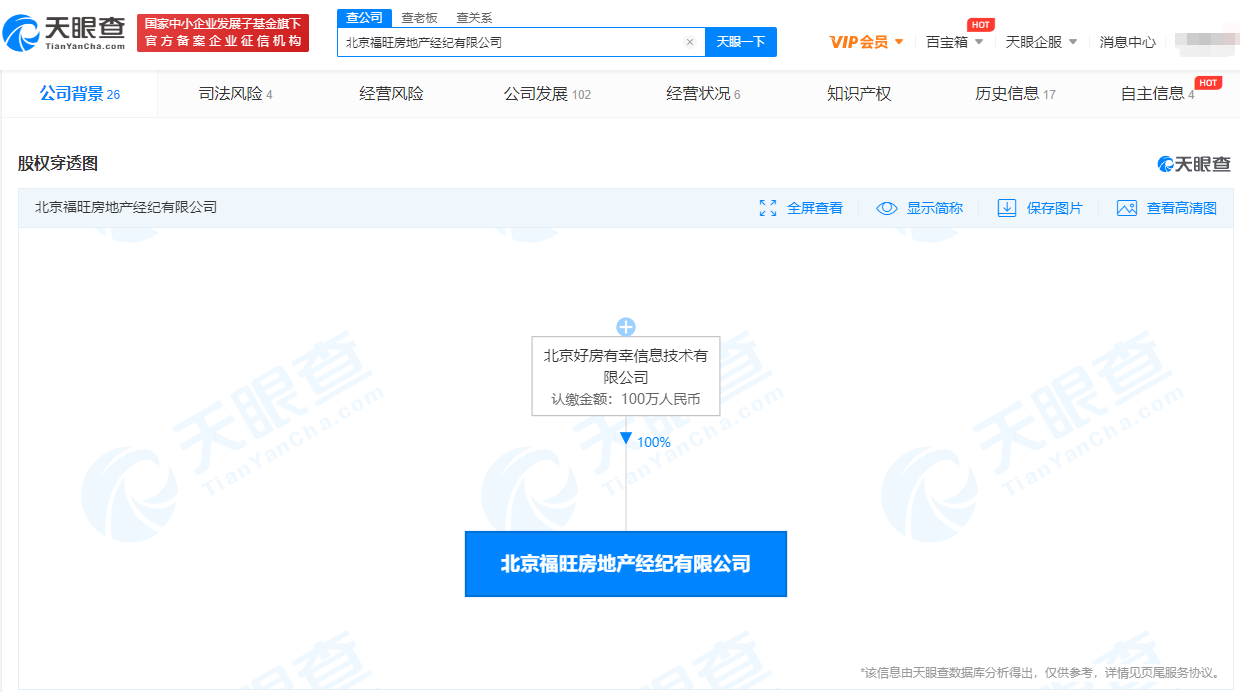
Task: Open the VIP会员 dropdown
Action: click(866, 42)
